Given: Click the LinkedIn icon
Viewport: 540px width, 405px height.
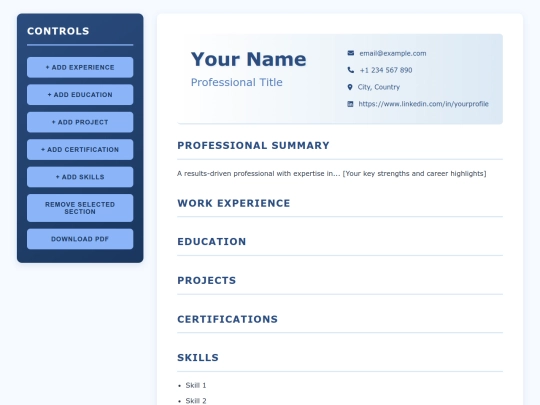Looking at the screenshot, I should click(350, 104).
